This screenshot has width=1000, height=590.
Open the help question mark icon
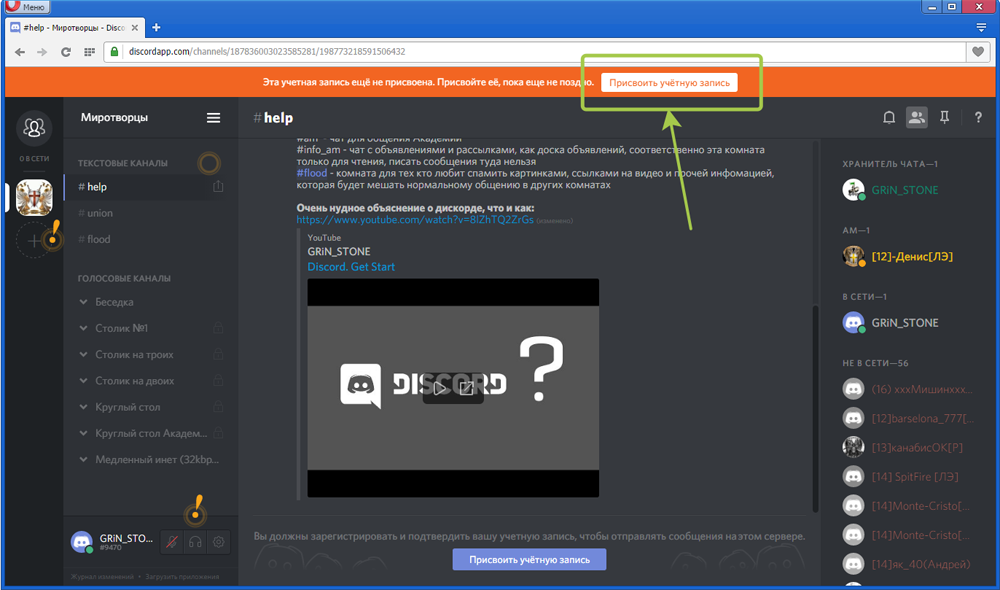click(x=978, y=117)
